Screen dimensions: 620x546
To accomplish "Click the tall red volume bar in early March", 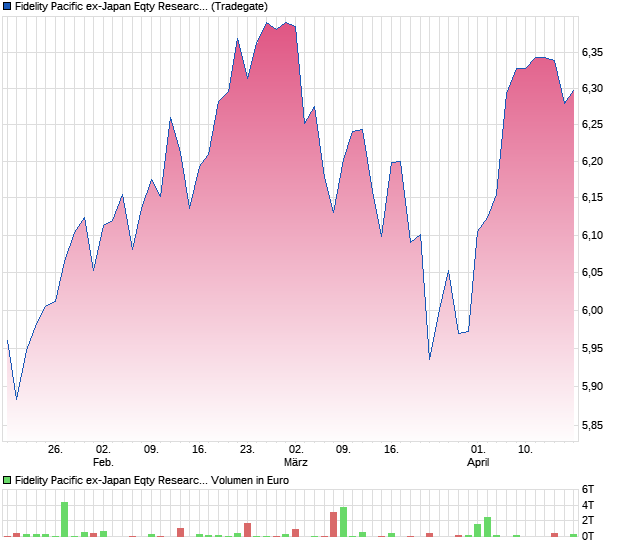I will (x=334, y=524).
